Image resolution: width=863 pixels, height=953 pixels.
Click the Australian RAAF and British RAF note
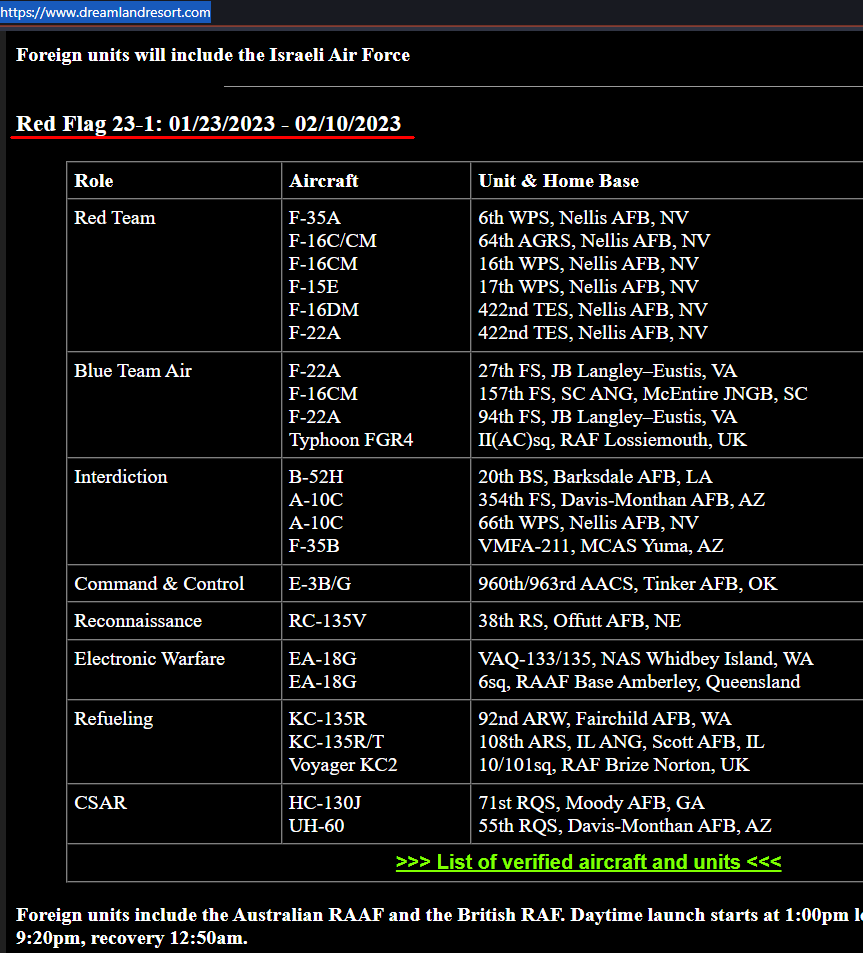(x=439, y=926)
